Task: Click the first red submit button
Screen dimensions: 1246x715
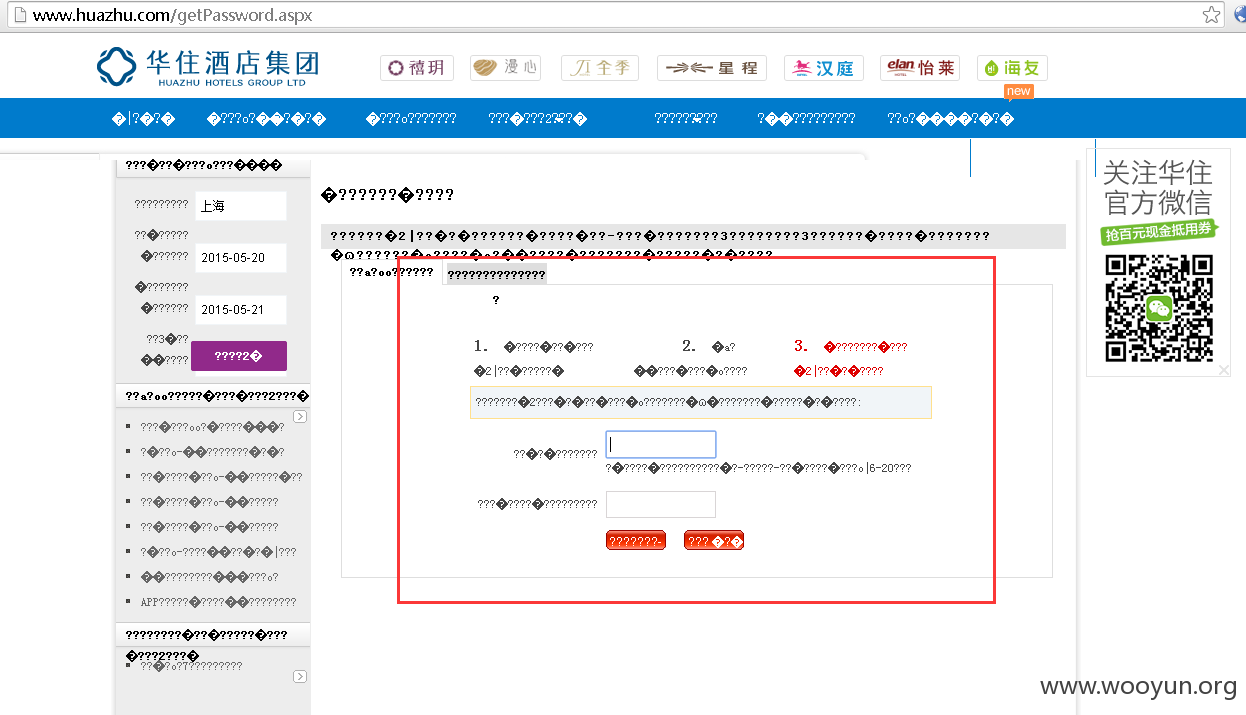Action: pyautogui.click(x=635, y=541)
